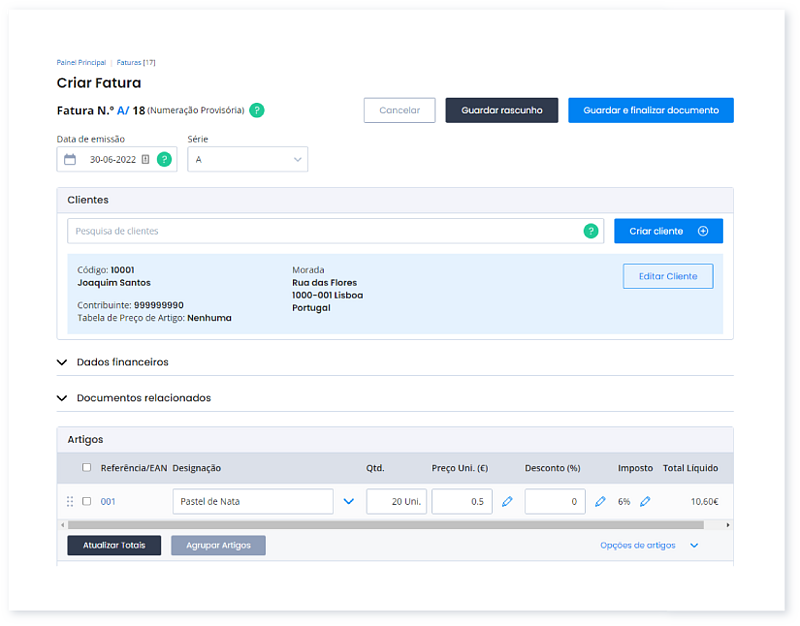Viewport: 800px width, 626px height.
Task: Open the calendar icon in emission date field
Action: pyautogui.click(x=68, y=159)
